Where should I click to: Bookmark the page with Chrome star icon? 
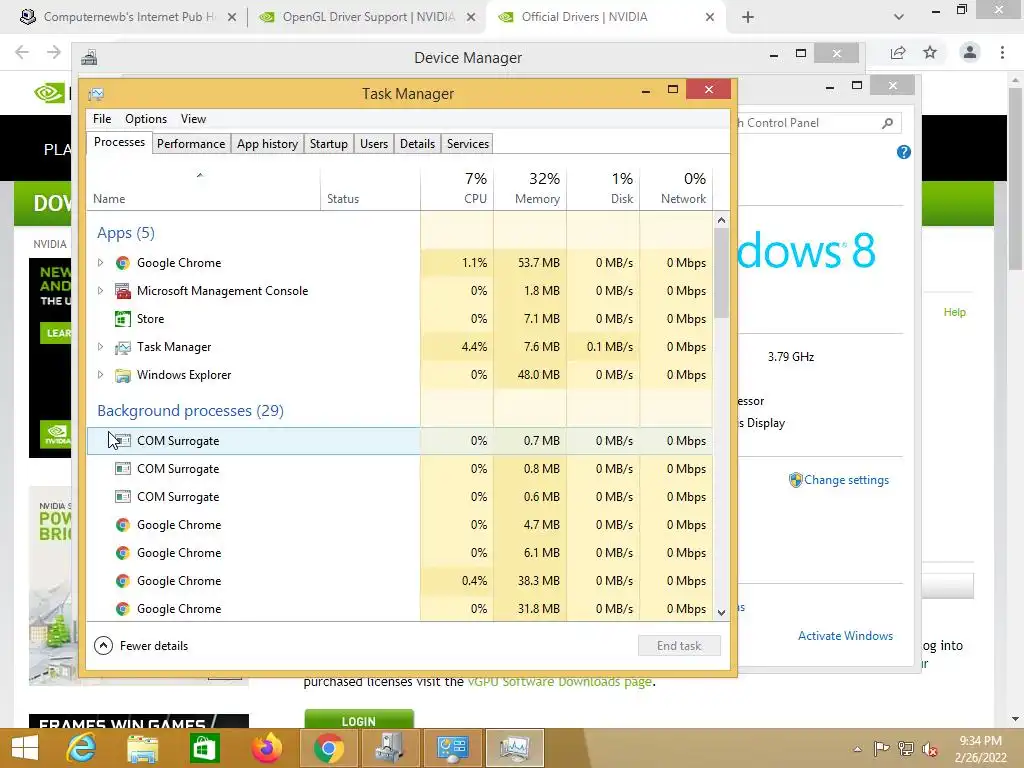point(930,52)
